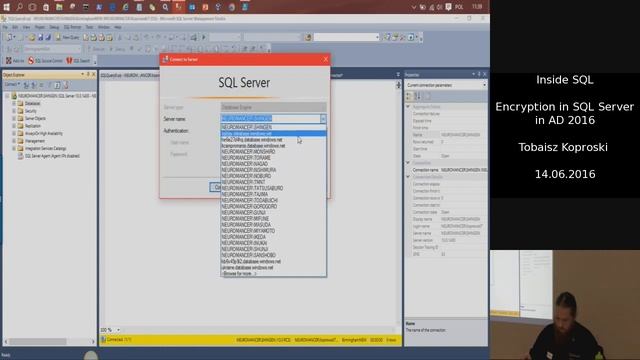Collapse the Aggregate Status properties category

point(408,107)
